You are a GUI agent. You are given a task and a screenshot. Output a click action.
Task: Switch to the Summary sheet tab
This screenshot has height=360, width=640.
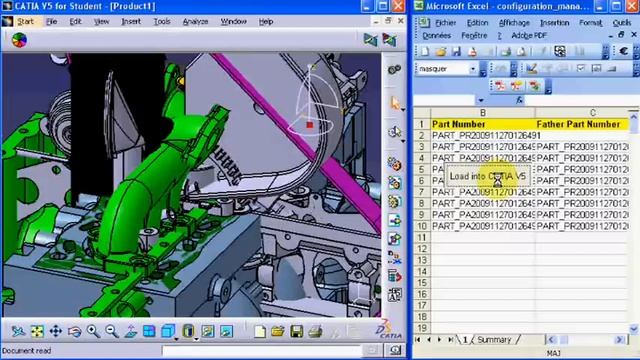click(x=494, y=340)
